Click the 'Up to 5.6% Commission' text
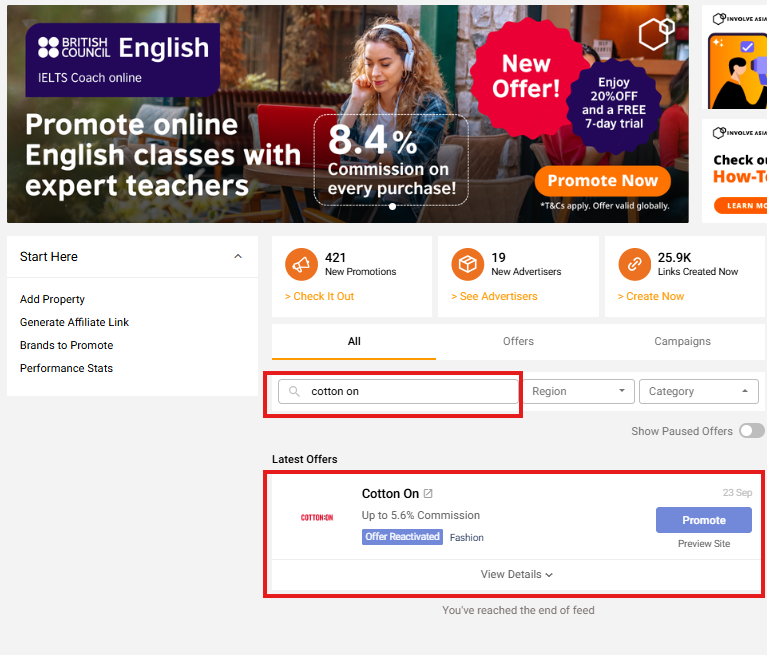767x655 pixels. [421, 515]
